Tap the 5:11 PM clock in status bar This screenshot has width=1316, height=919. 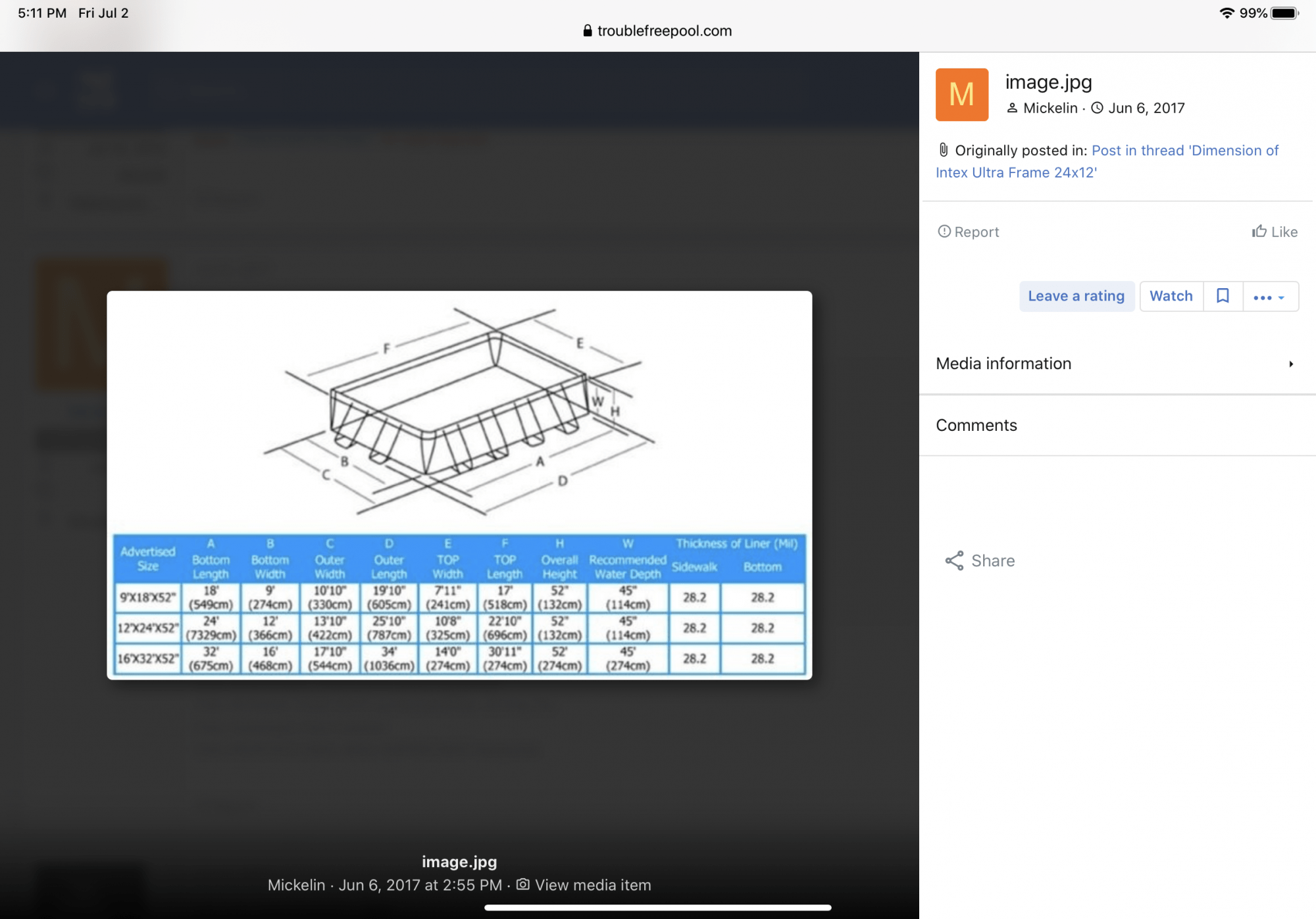pos(42,13)
